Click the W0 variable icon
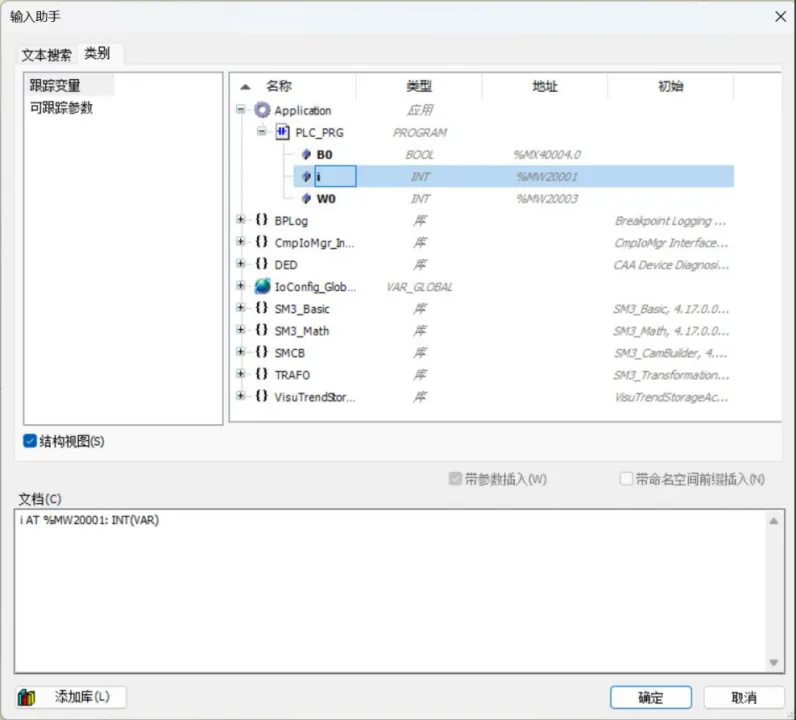This screenshot has width=796, height=720. pyautogui.click(x=306, y=199)
